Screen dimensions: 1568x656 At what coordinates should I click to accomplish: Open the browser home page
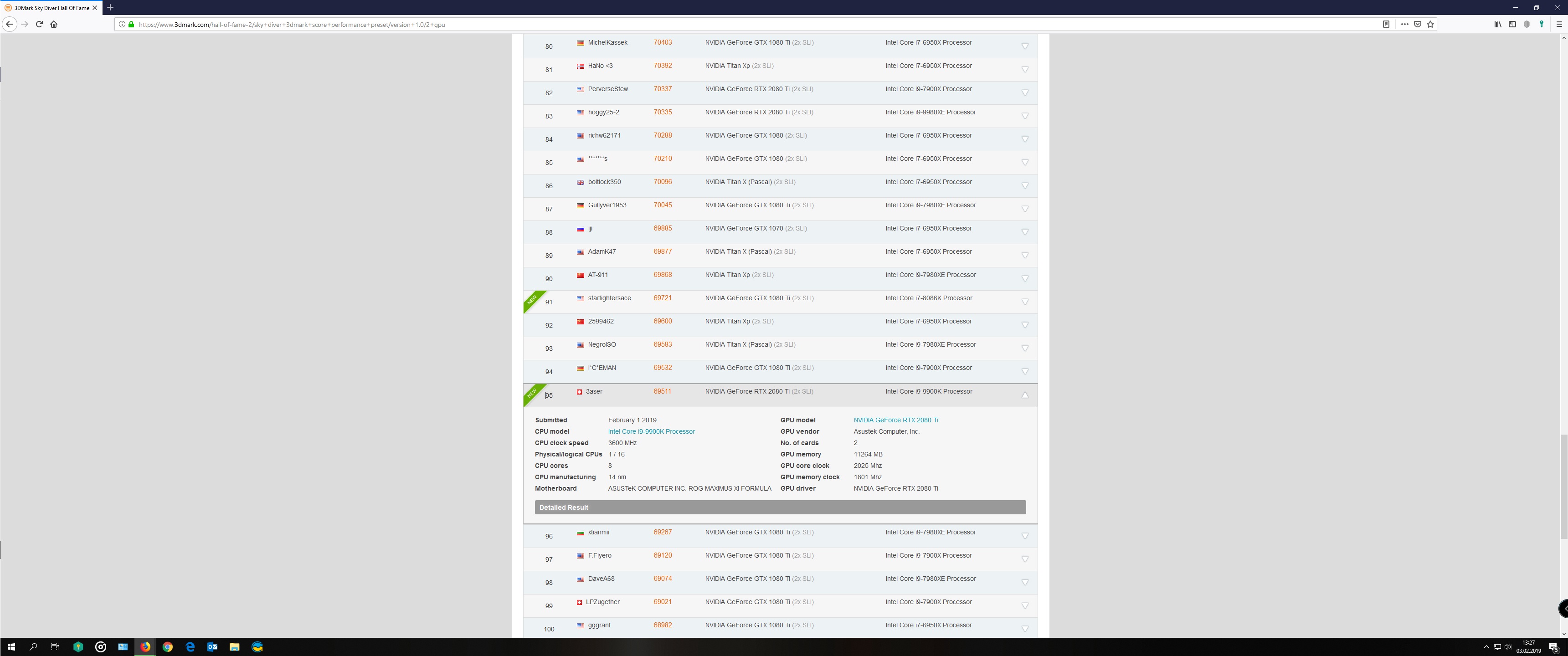[x=54, y=24]
